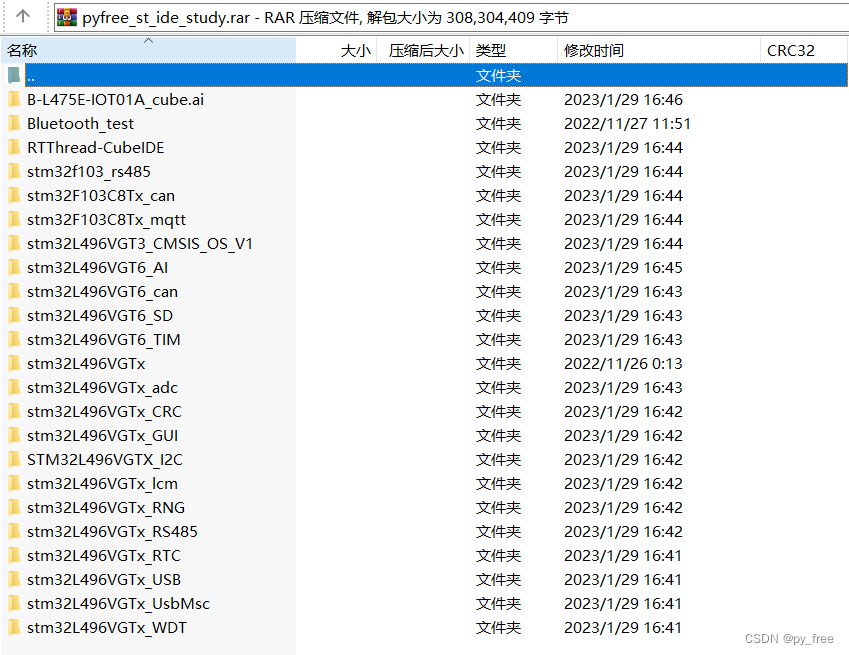The width and height of the screenshot is (849, 655).
Task: Click the folder icon next to stm32L496VGTx_WDT
Action: click(14, 627)
